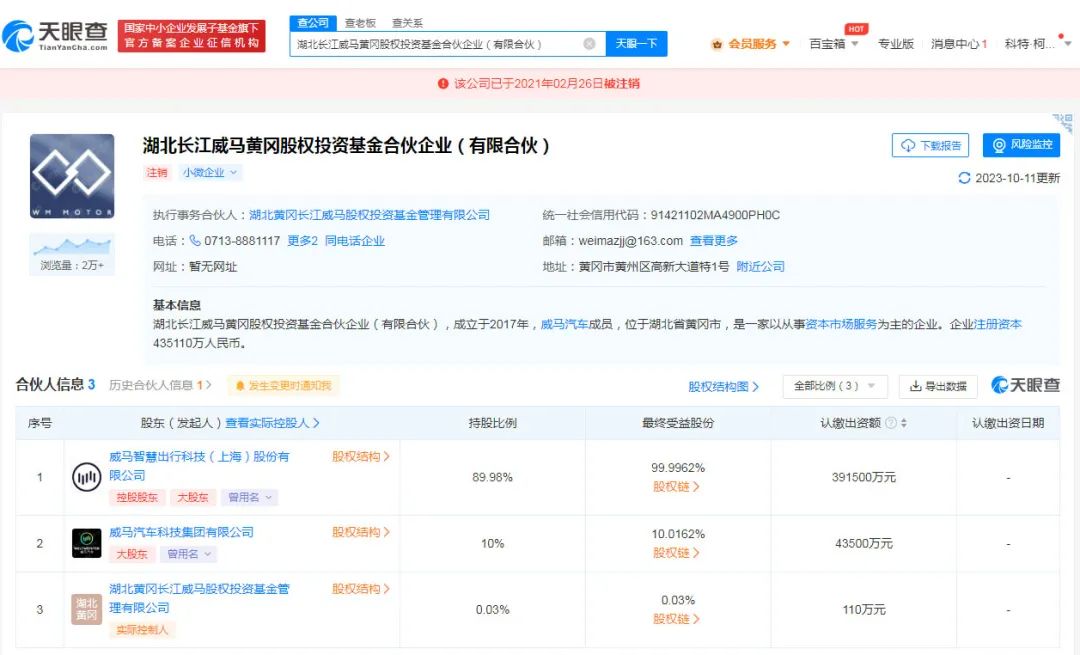1080x655 pixels.
Task: Click the red notification dot at top right
Action: point(1061,36)
